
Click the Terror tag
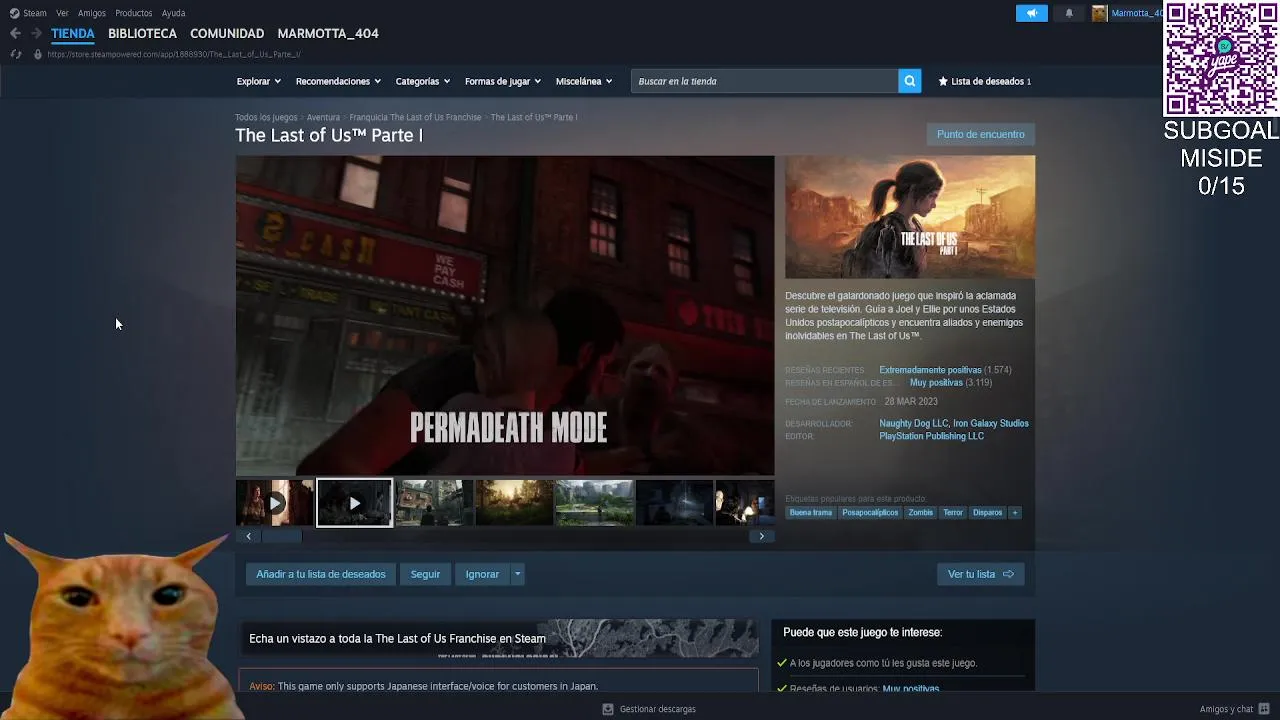[x=953, y=513]
